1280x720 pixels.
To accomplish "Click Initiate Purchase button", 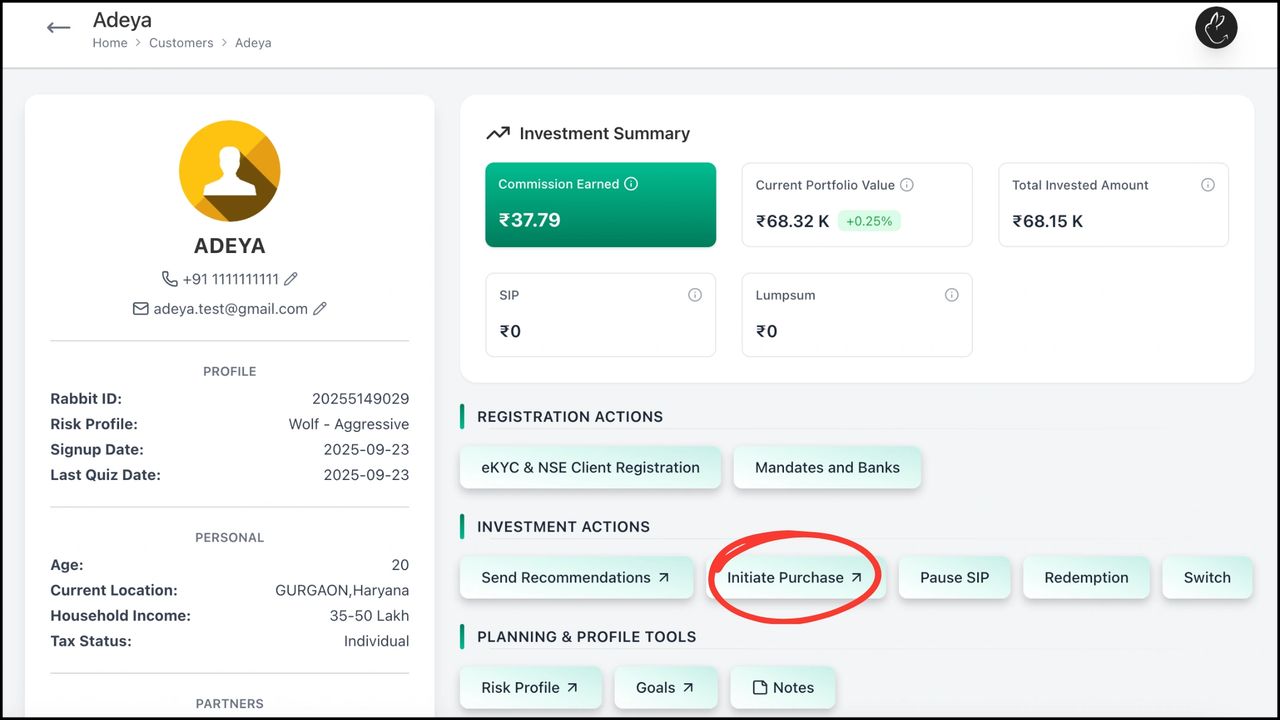I will (x=794, y=577).
